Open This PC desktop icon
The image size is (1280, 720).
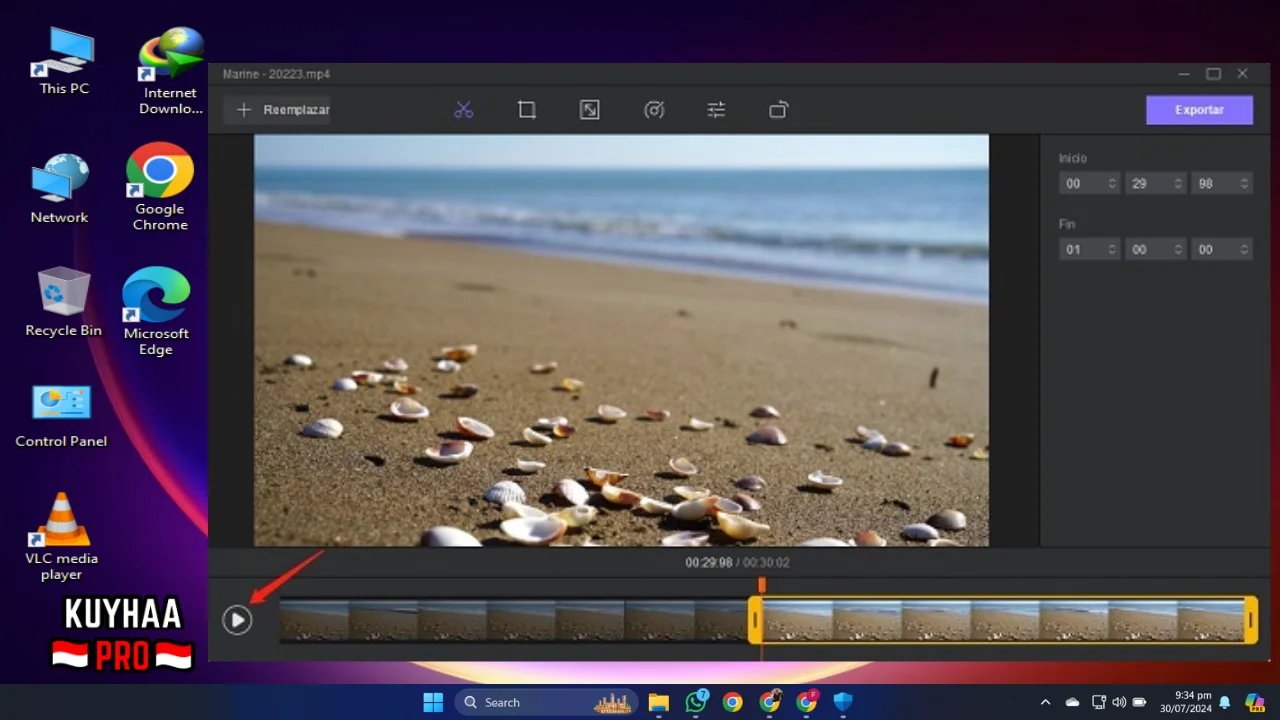(x=64, y=60)
